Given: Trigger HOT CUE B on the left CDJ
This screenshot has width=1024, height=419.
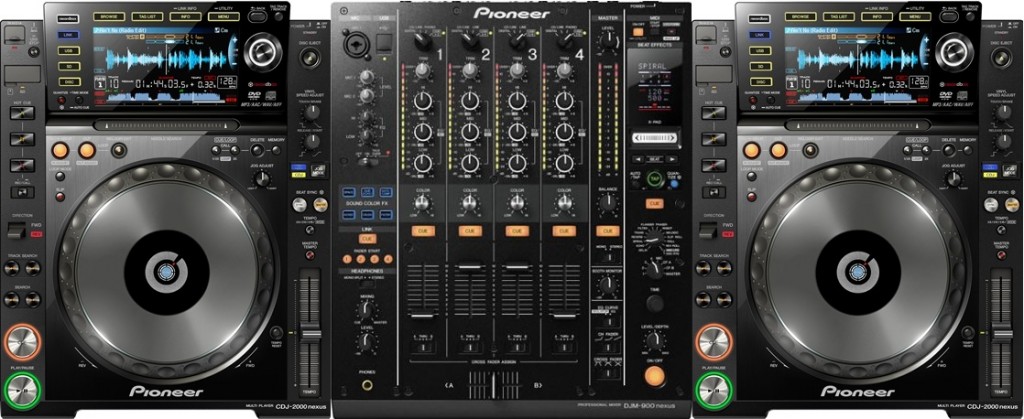Looking at the screenshot, I should click(22, 138).
